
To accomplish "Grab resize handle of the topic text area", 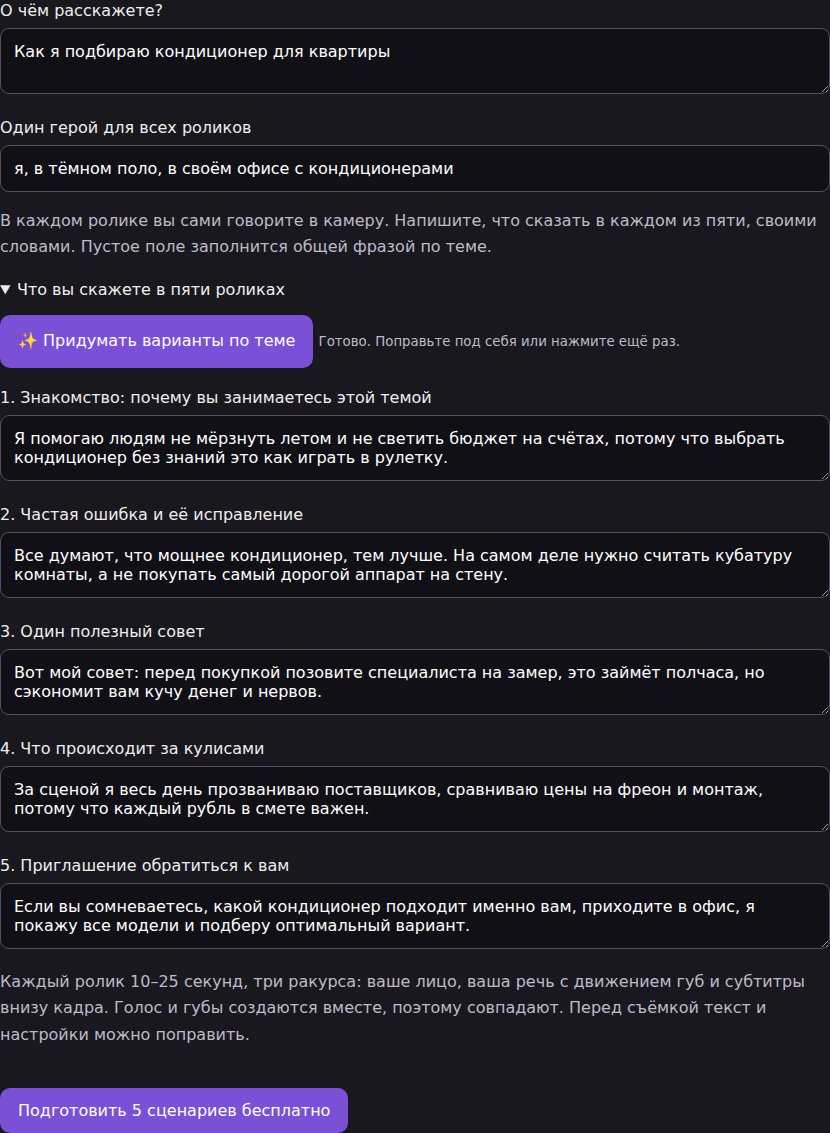I will coord(823,88).
